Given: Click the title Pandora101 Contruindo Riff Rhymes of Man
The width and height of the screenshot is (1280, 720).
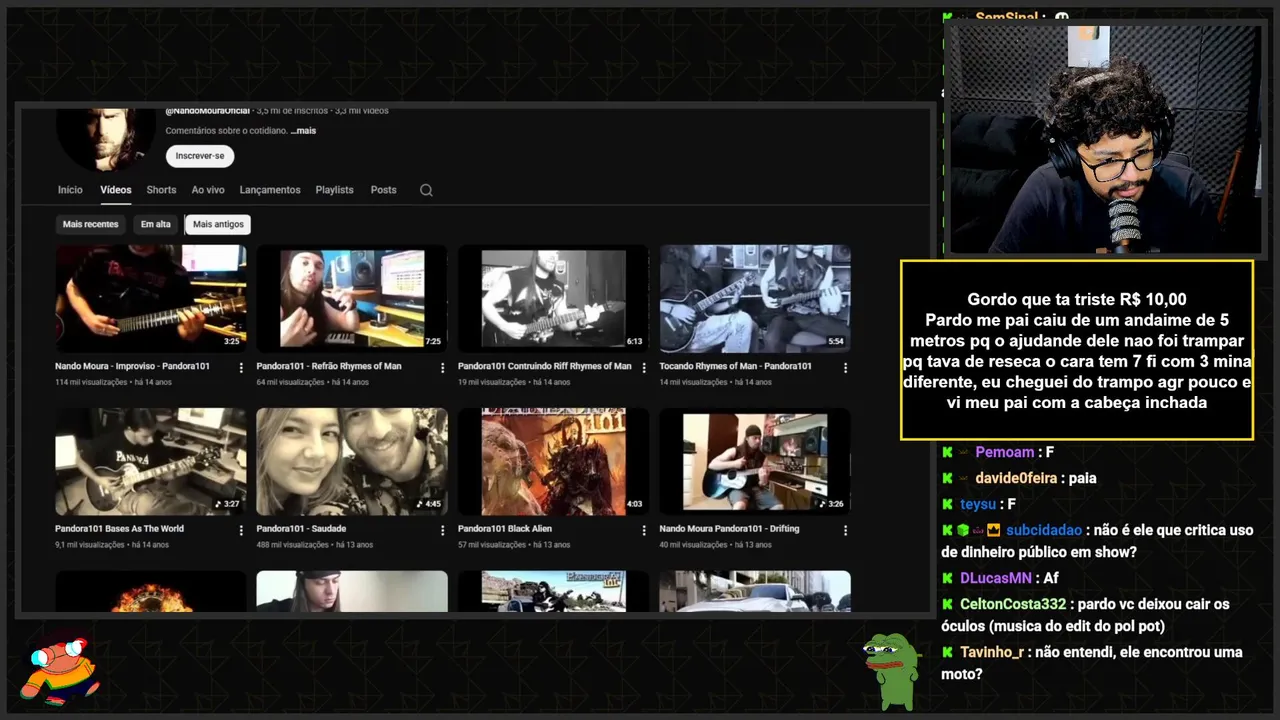Looking at the screenshot, I should [545, 366].
